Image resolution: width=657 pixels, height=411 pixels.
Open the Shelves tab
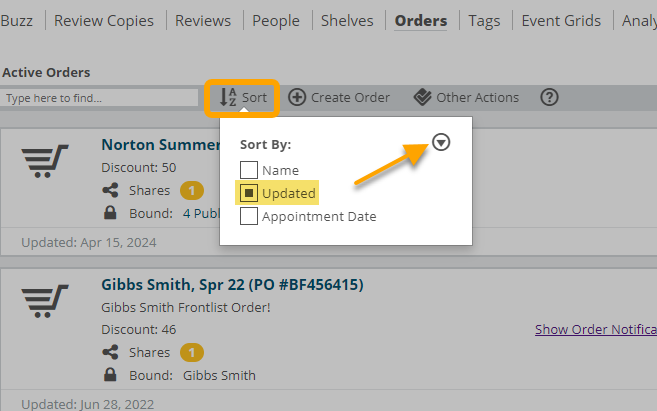point(348,20)
